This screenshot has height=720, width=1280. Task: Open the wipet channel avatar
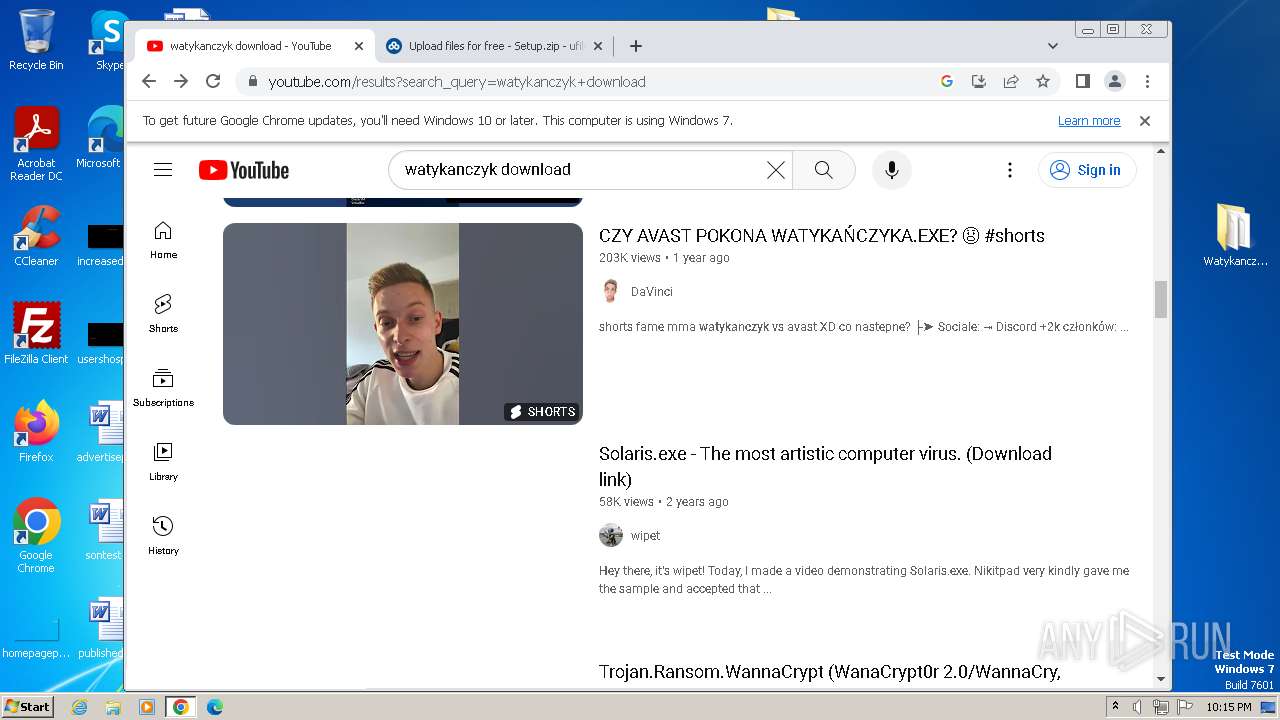click(610, 535)
